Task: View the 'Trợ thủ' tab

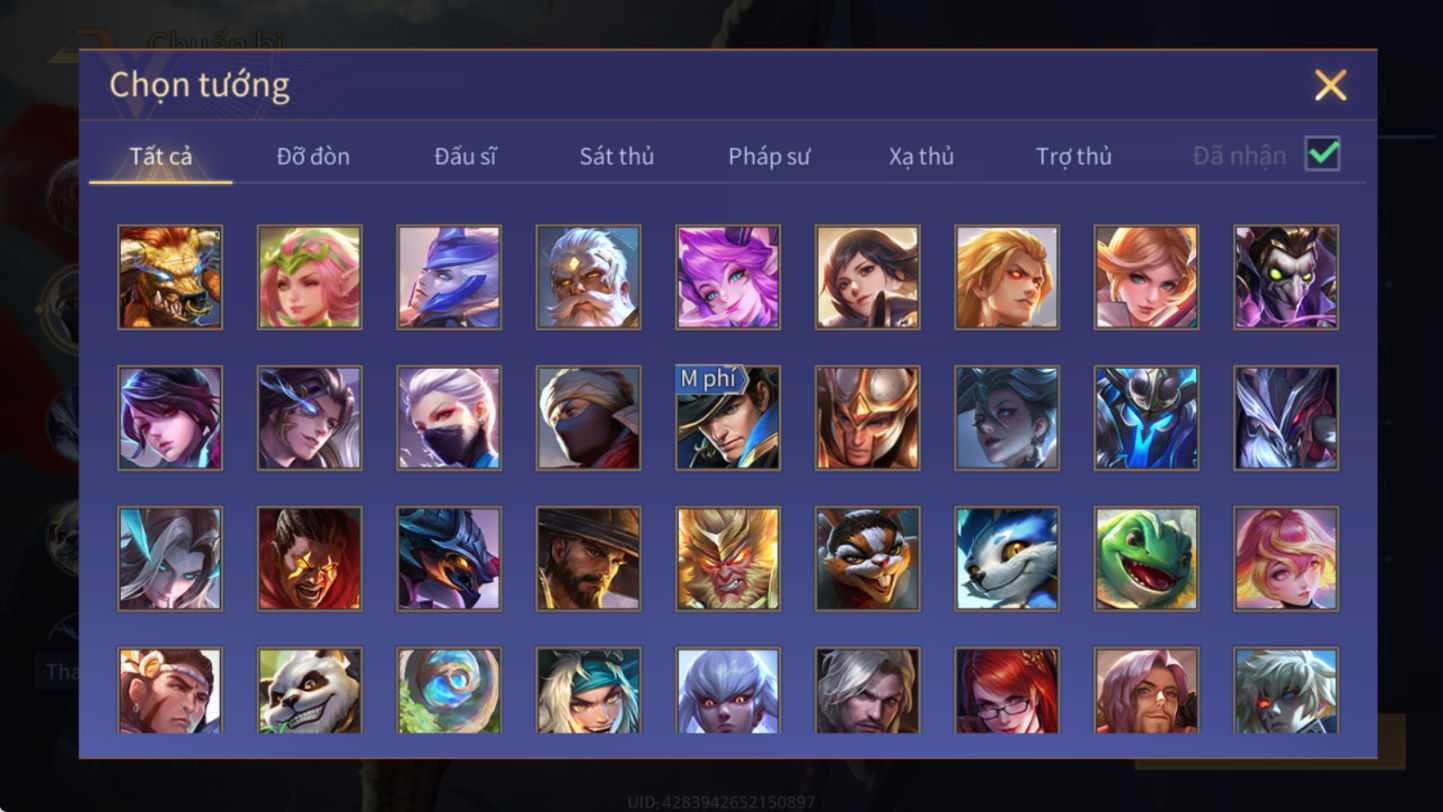Action: [x=1074, y=156]
